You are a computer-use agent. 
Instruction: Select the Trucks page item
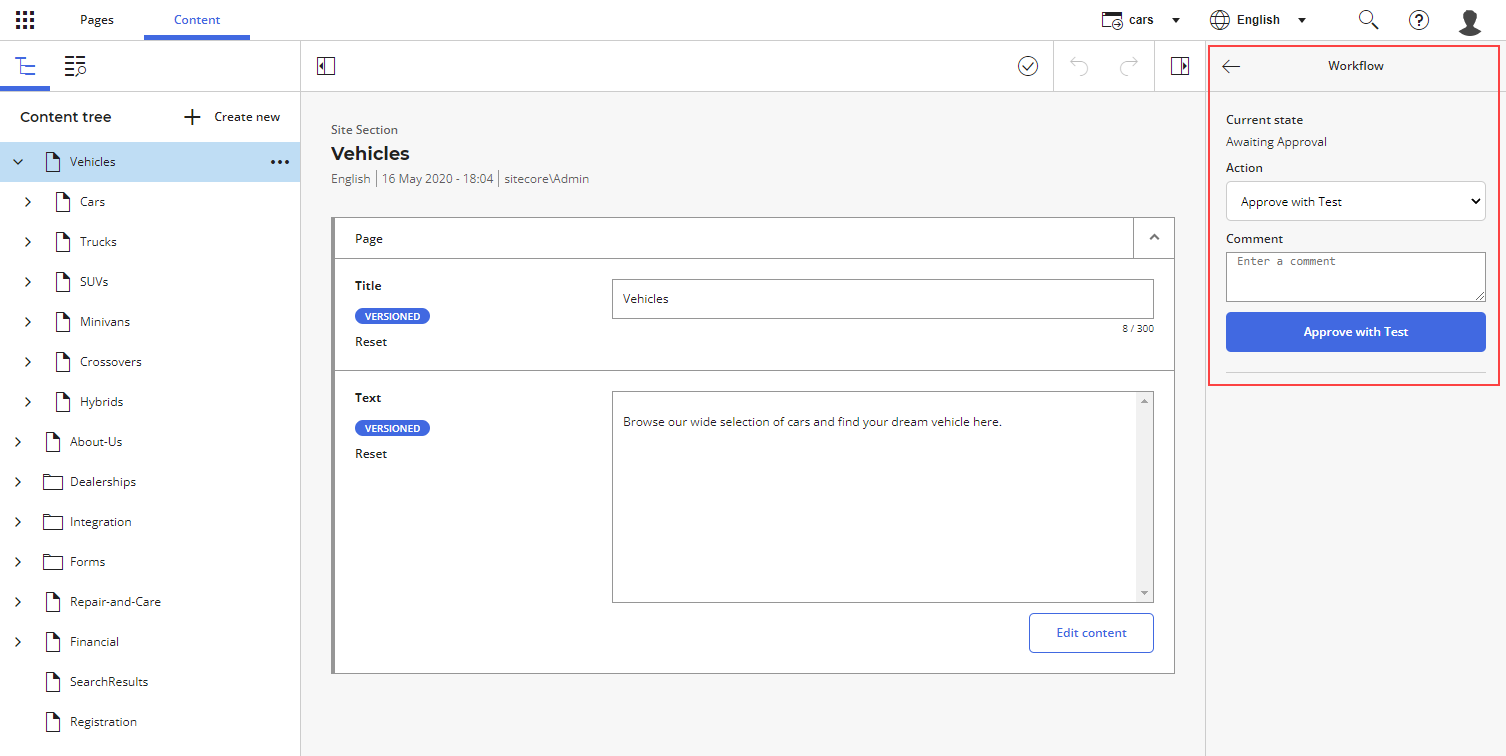point(98,242)
